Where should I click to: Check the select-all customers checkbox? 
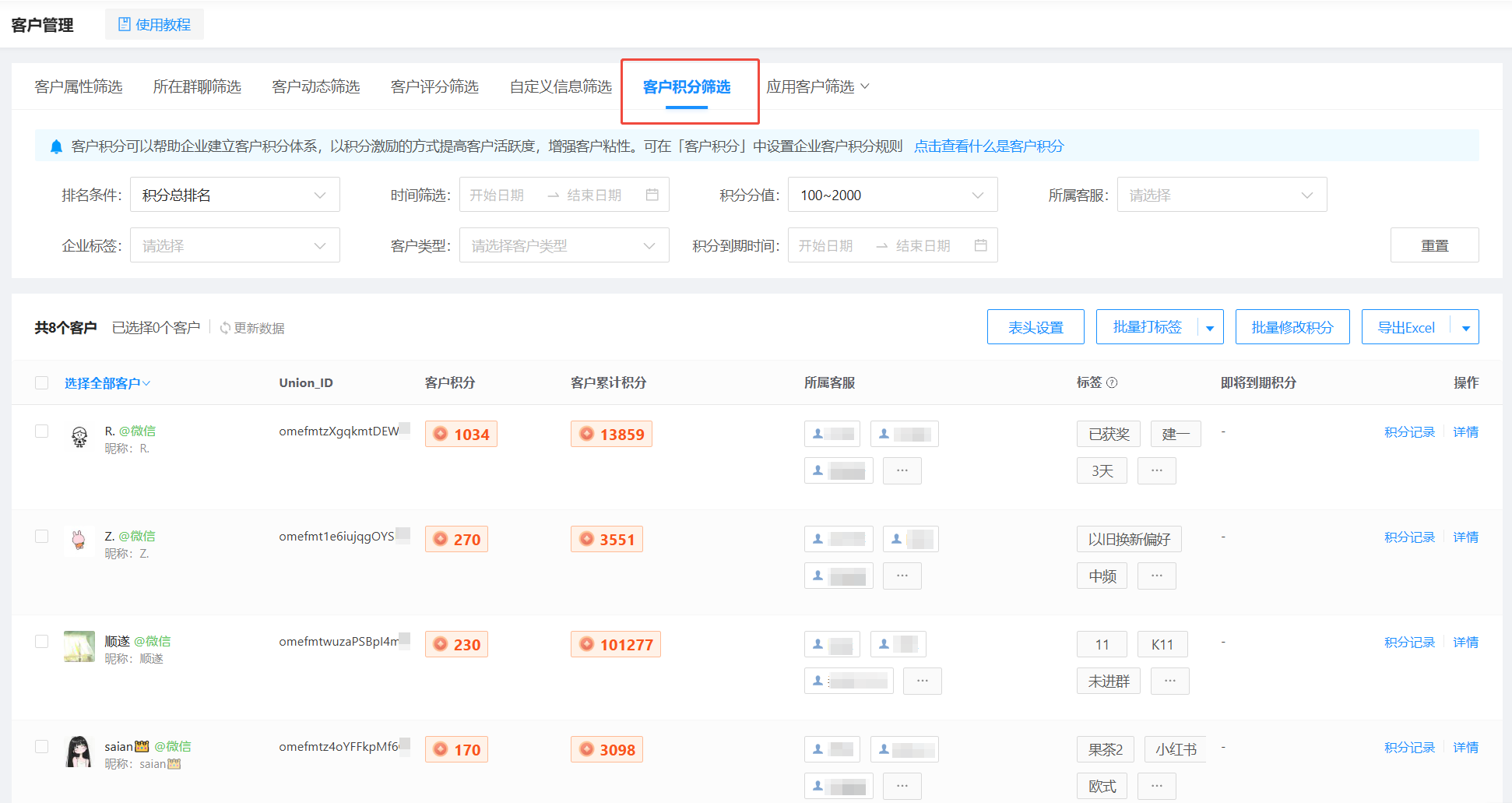pos(42,383)
